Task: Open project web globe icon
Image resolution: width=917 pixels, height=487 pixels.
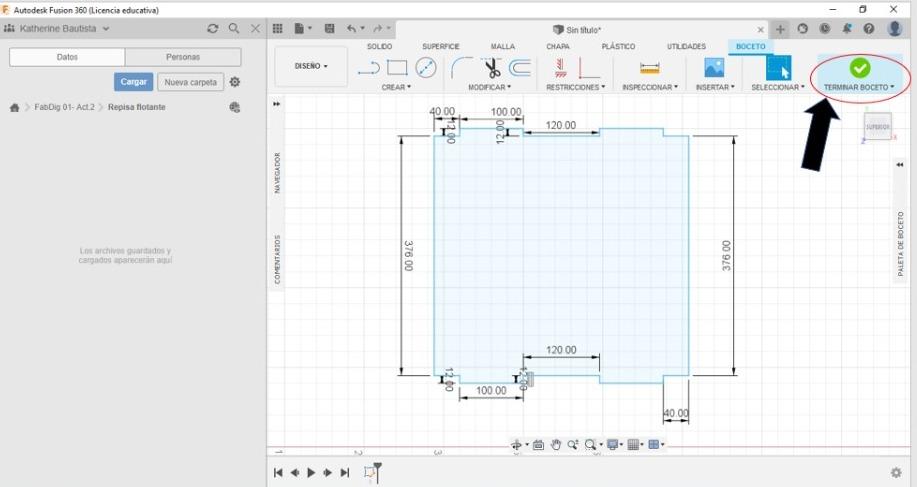Action: click(235, 107)
